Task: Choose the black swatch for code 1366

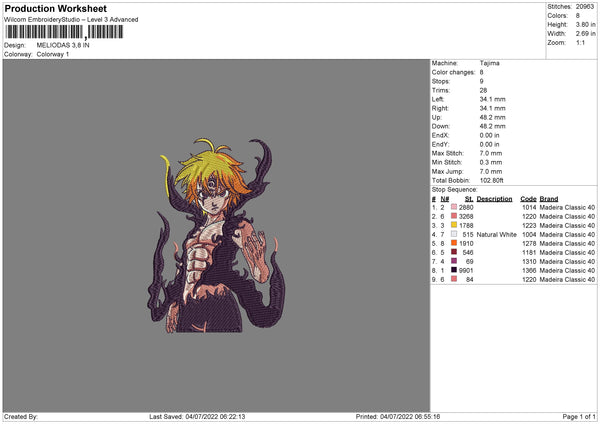Action: (454, 270)
